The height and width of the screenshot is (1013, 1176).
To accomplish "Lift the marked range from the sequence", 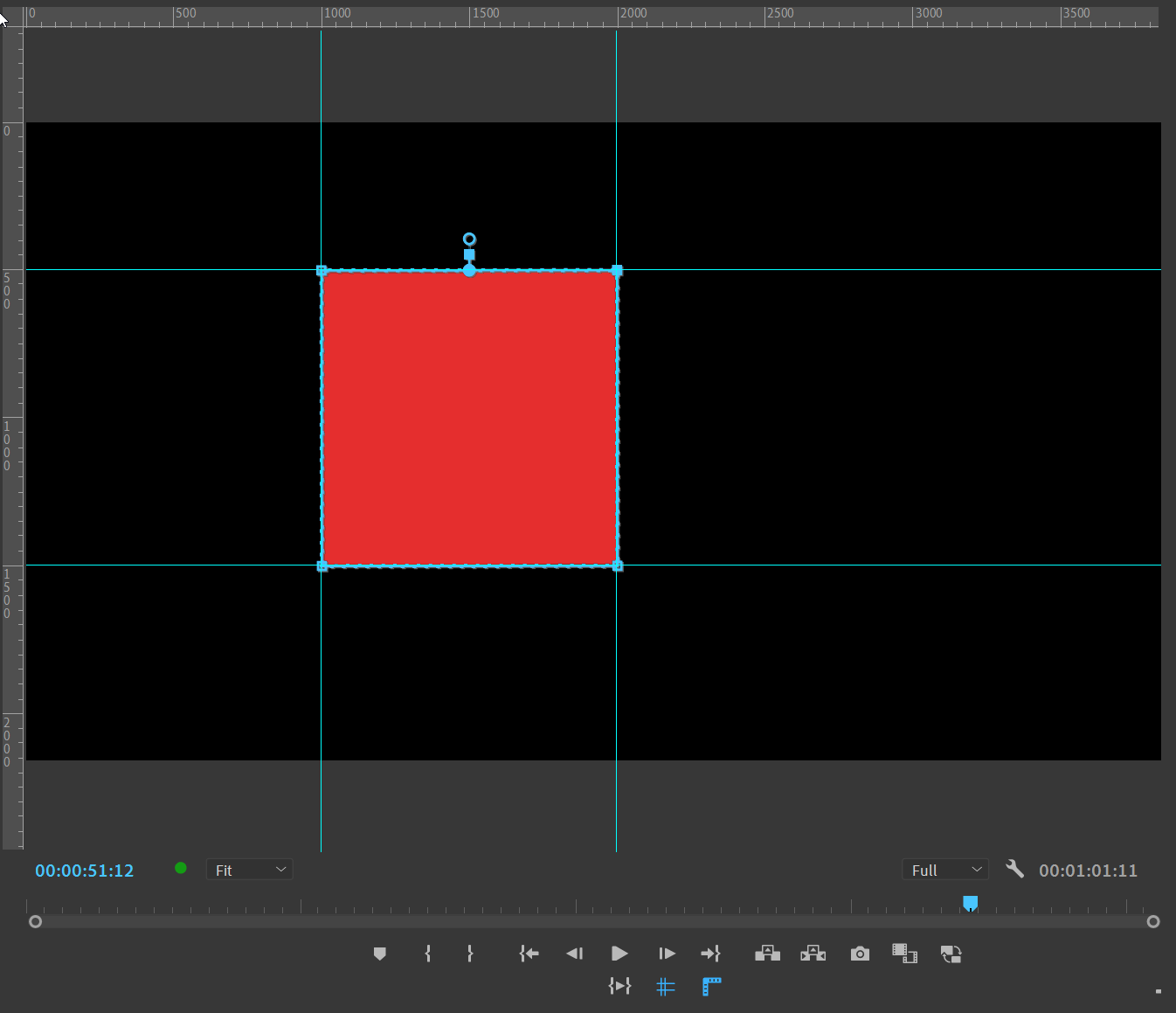I will point(768,954).
